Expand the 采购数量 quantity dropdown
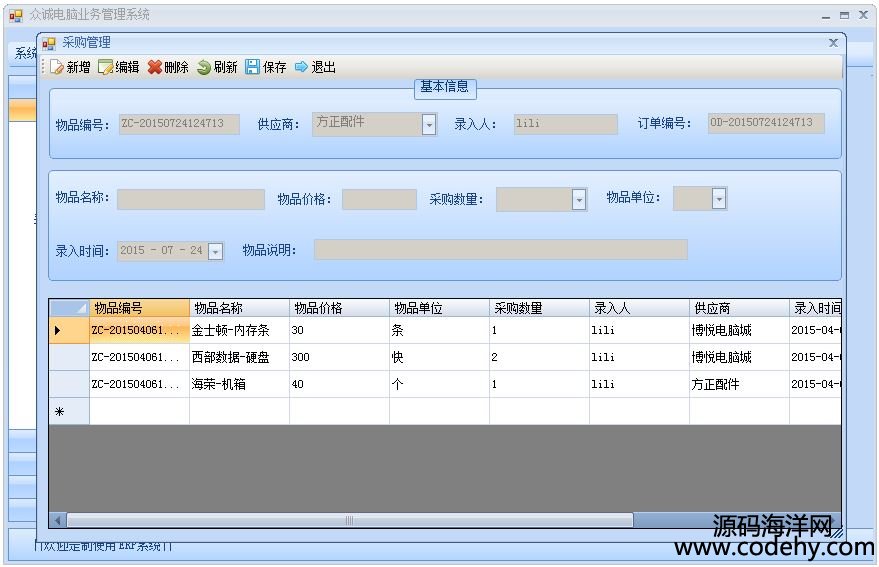The width and height of the screenshot is (879, 567). tap(579, 200)
